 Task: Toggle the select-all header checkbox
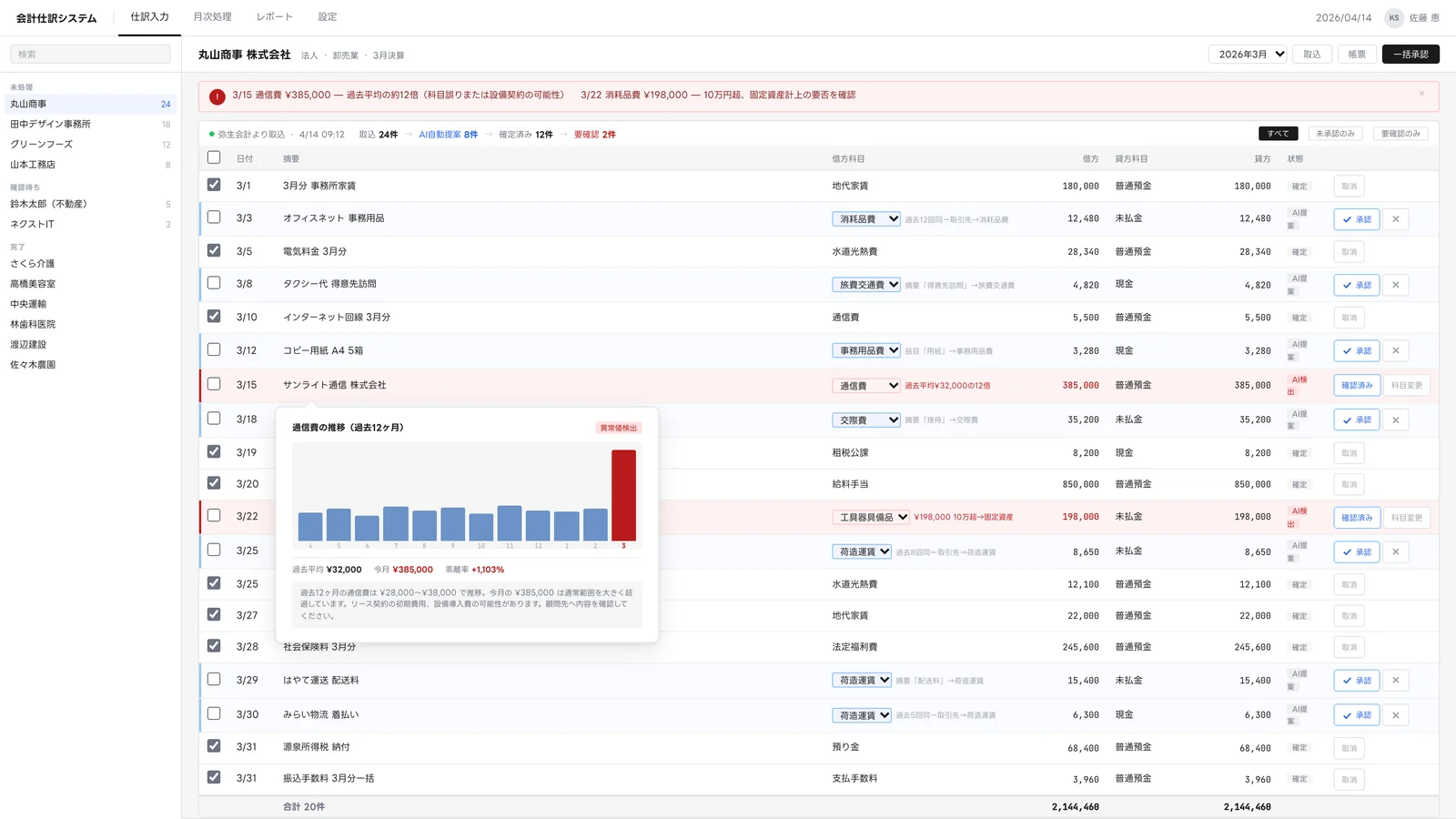pyautogui.click(x=214, y=157)
